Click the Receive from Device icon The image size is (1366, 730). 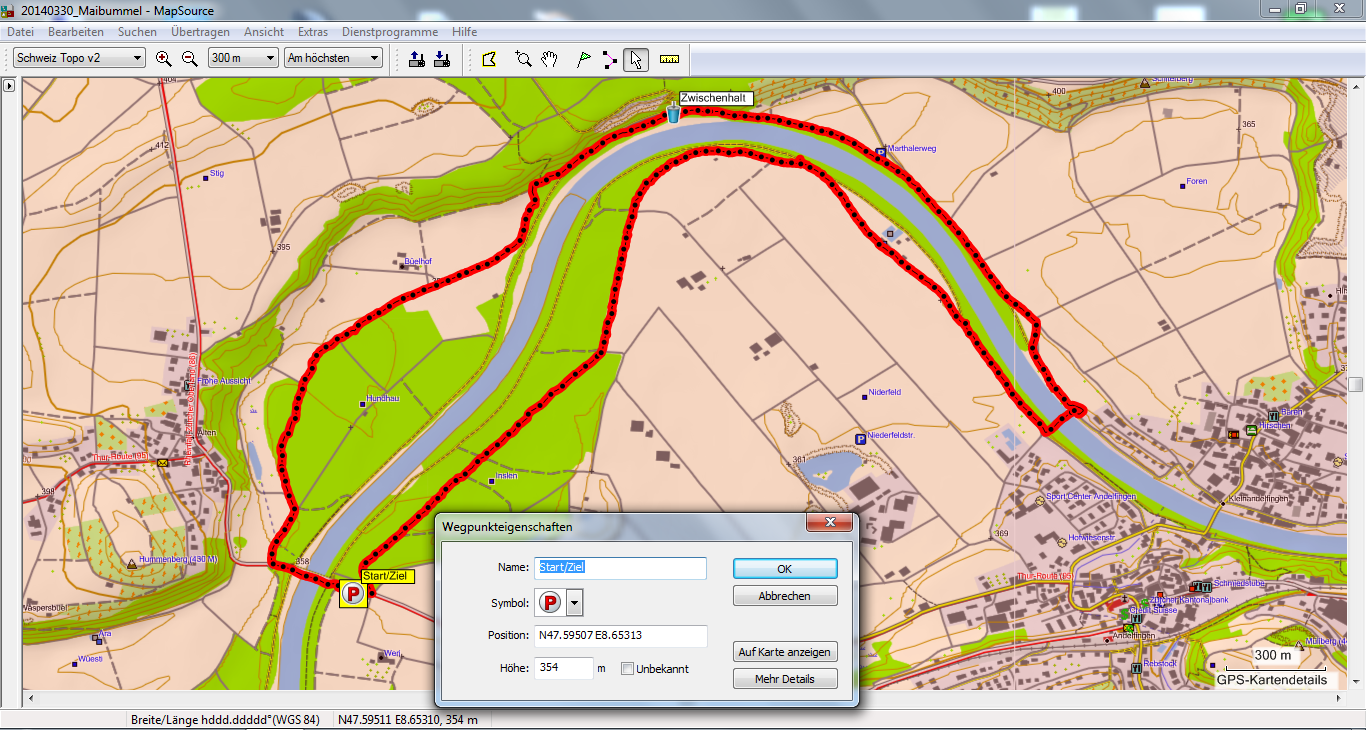[441, 59]
